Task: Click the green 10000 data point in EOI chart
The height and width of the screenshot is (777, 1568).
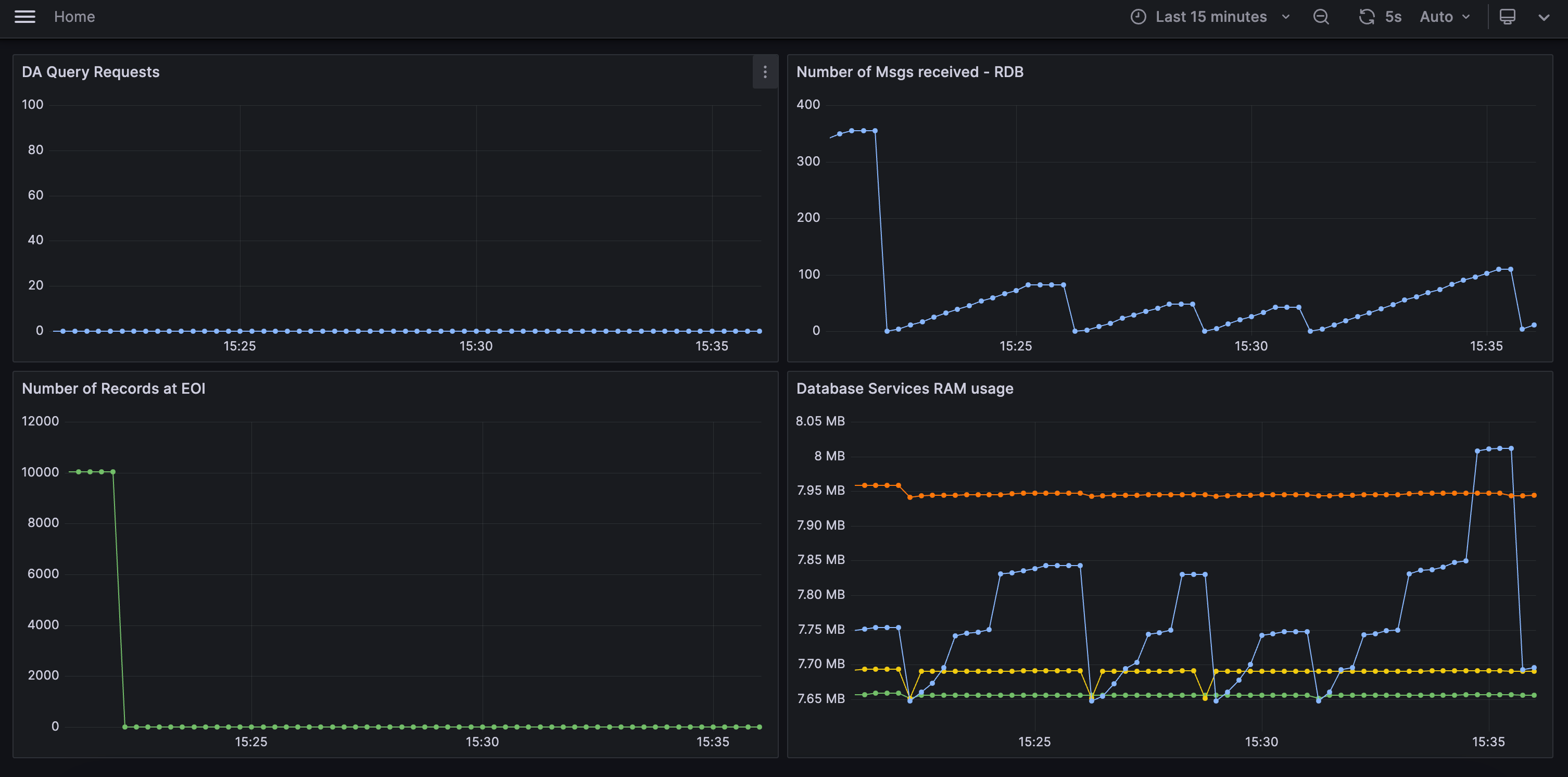Action: [x=90, y=471]
